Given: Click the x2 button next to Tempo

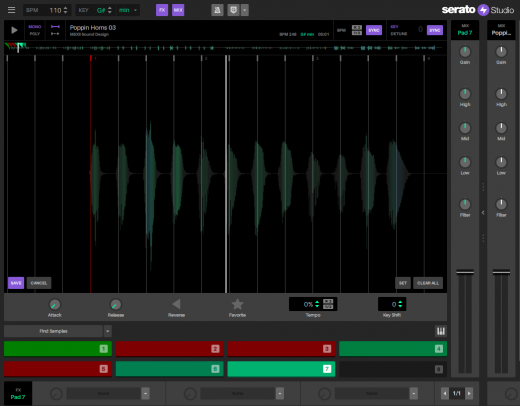Looking at the screenshot, I should pos(328,301).
